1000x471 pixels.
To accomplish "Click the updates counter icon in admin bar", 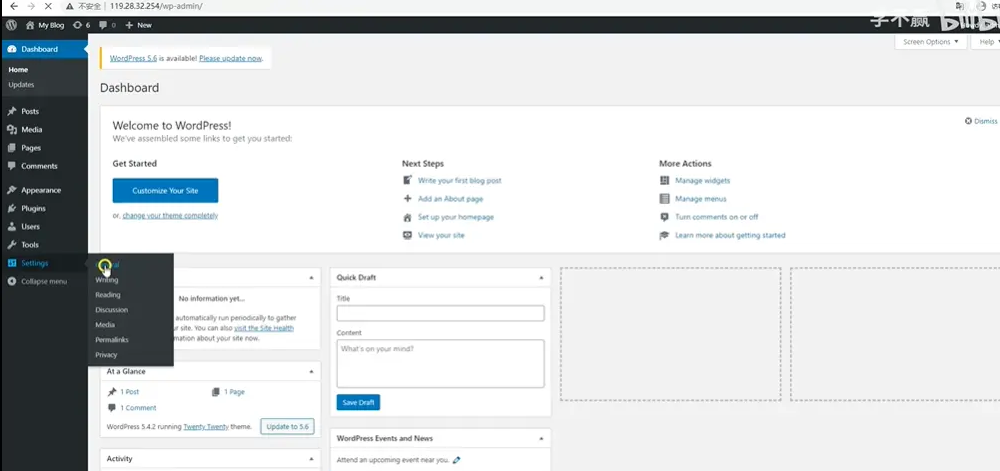I will 81,24.
